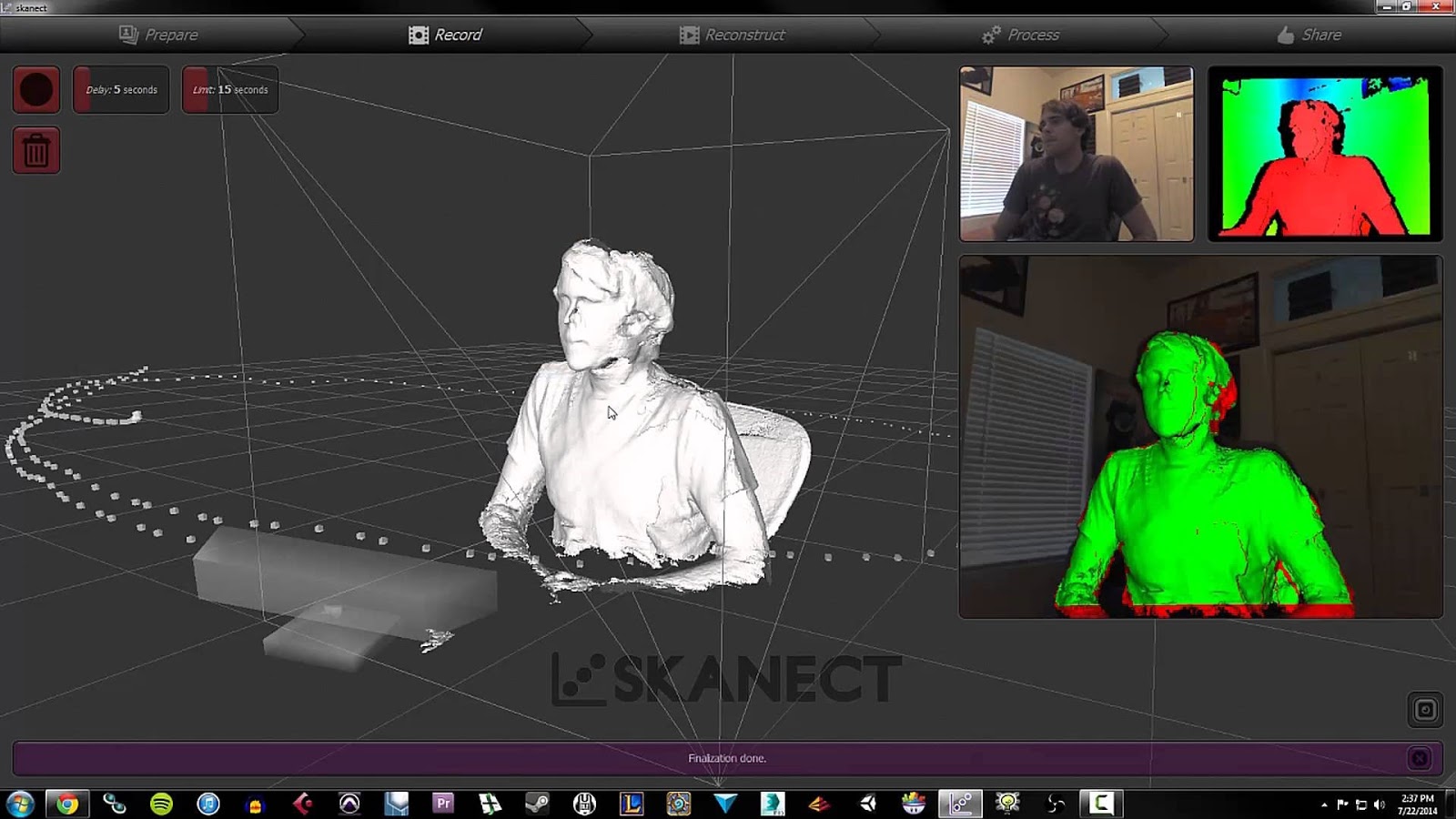This screenshot has width=1456, height=819.
Task: Click the red Record button
Action: click(35, 88)
